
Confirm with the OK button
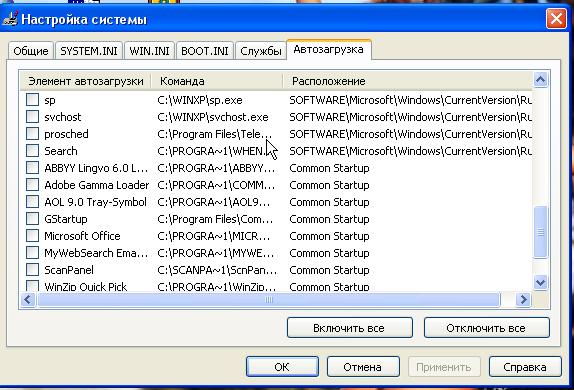282,367
